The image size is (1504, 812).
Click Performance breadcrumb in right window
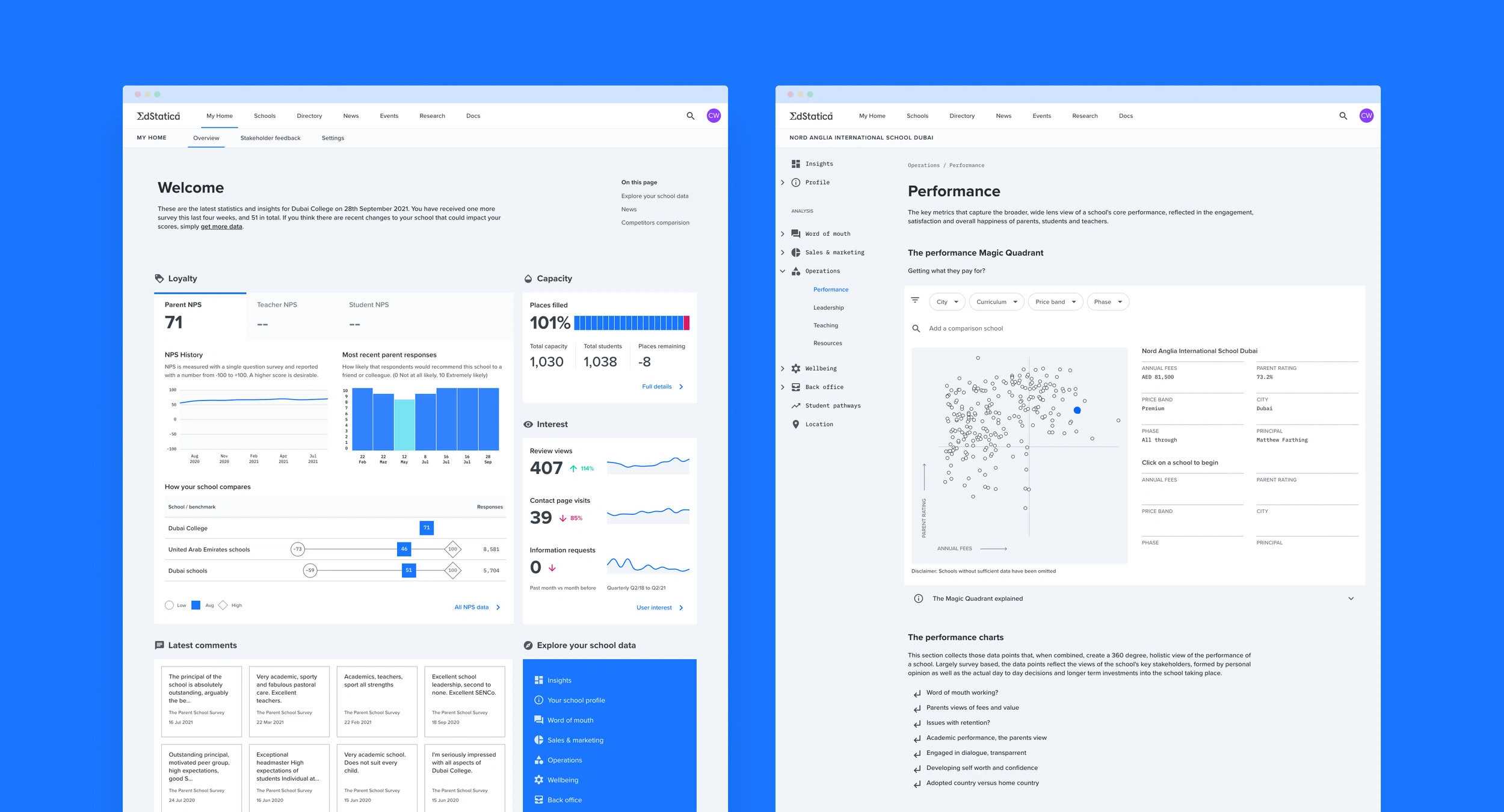click(x=967, y=165)
